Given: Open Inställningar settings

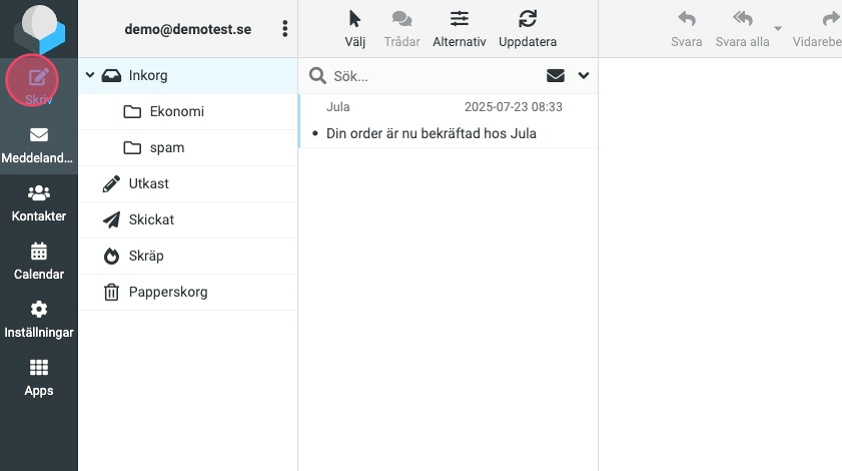Looking at the screenshot, I should 38,320.
